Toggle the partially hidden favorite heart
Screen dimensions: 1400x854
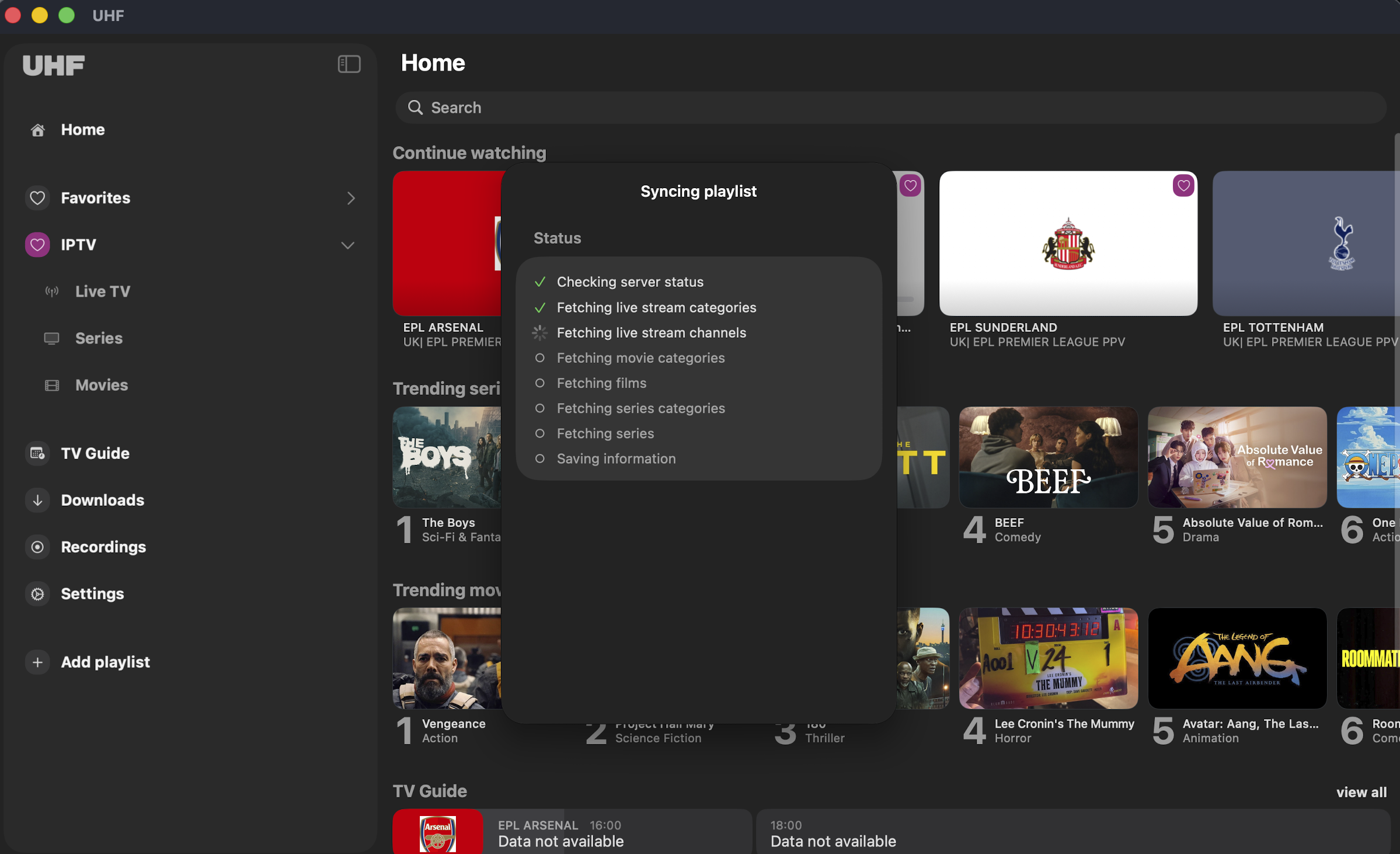coord(910,186)
